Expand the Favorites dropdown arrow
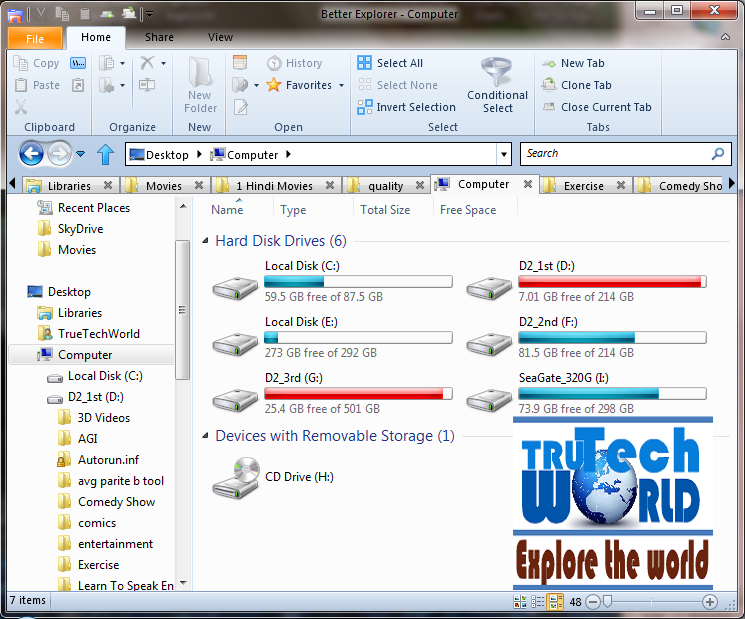The image size is (745, 619). pos(341,86)
